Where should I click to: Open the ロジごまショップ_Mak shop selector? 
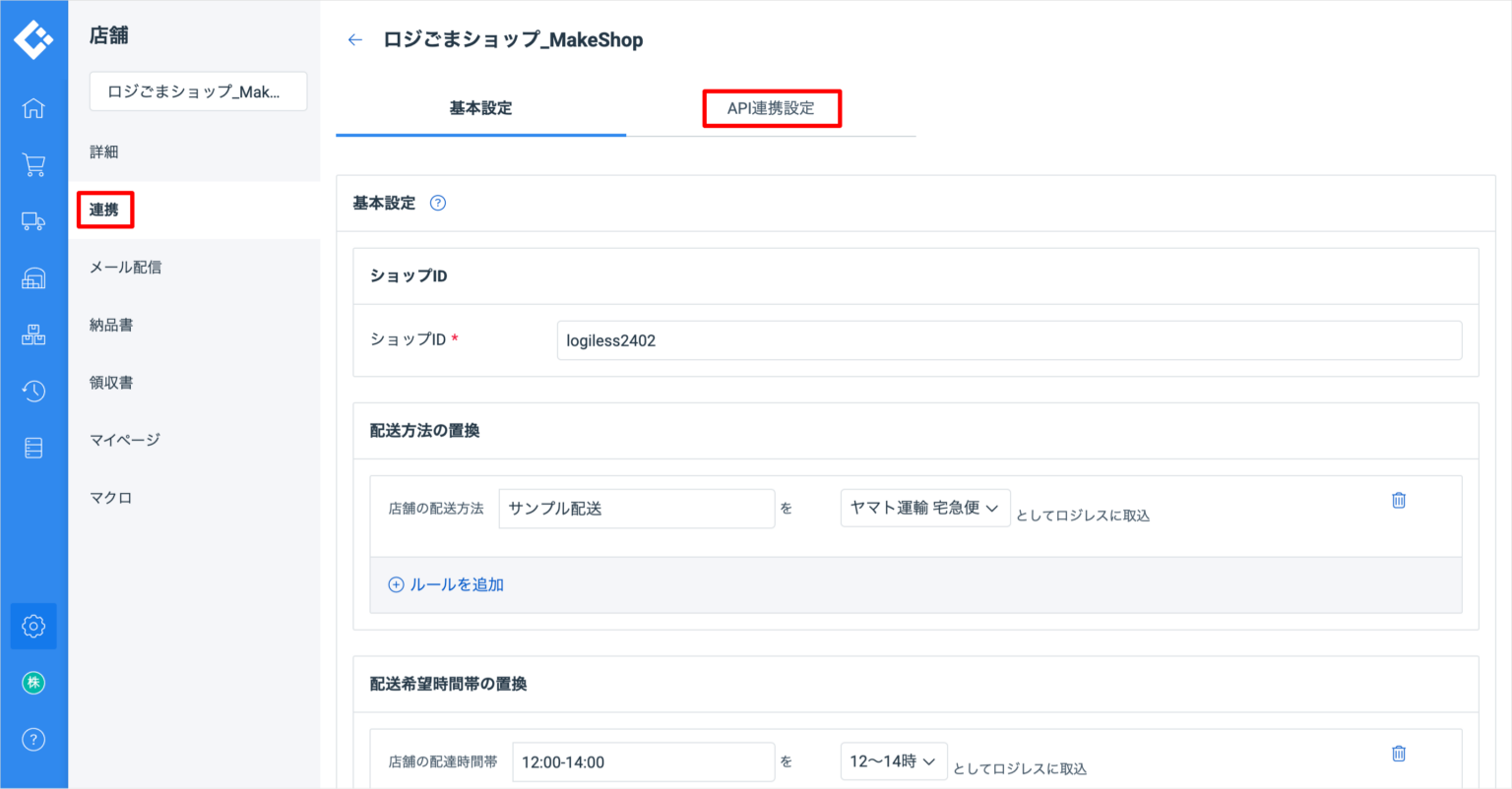[x=198, y=91]
